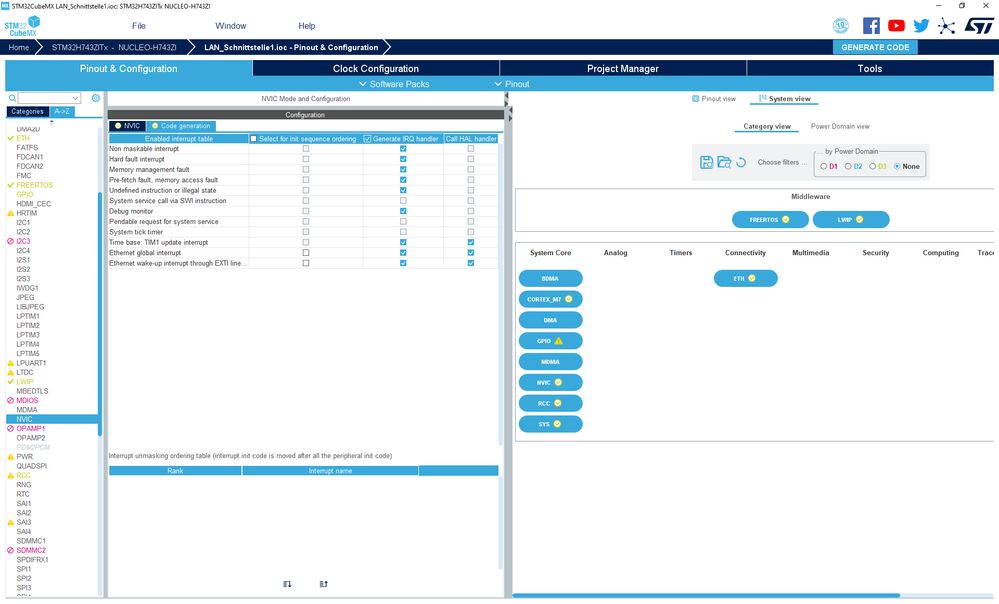Image resolution: width=999 pixels, height=604 pixels.
Task: Open the Facebook icon link
Action: pos(871,25)
